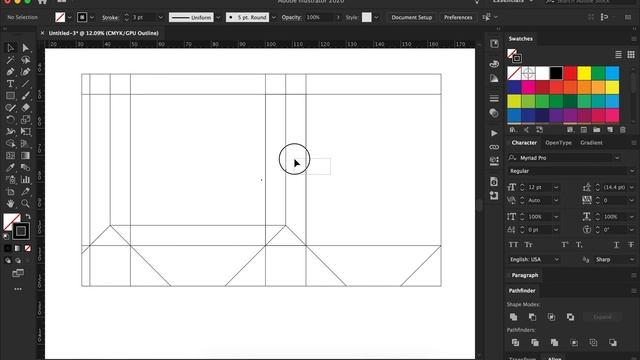Toggle Strikethrough text style
The height and width of the screenshot is (360, 640).
[631, 245]
